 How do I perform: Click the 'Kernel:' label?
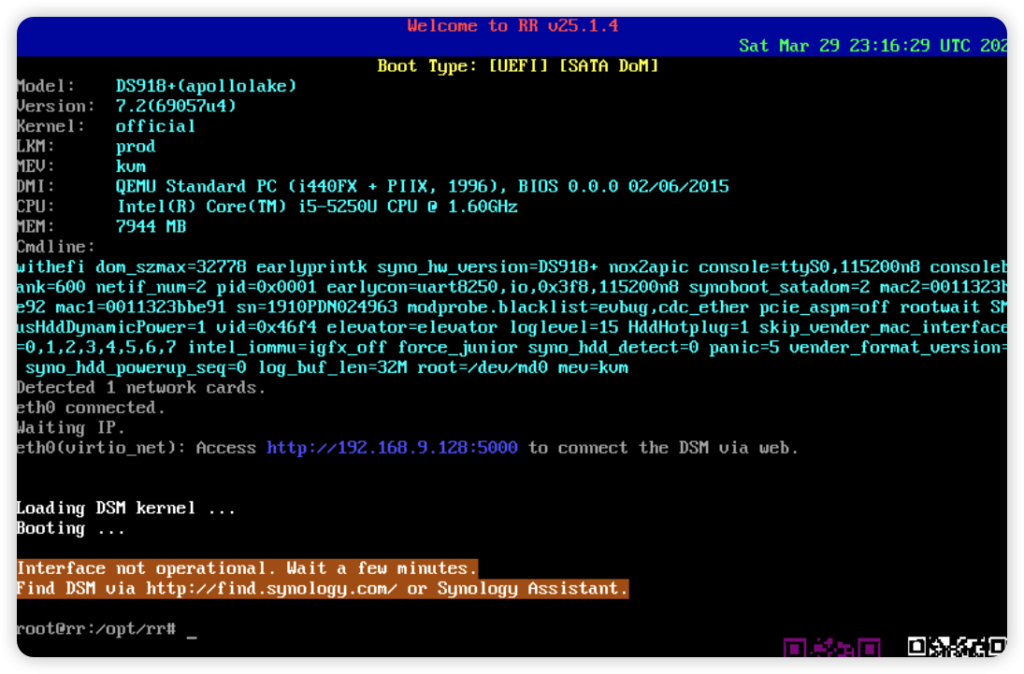click(x=51, y=127)
